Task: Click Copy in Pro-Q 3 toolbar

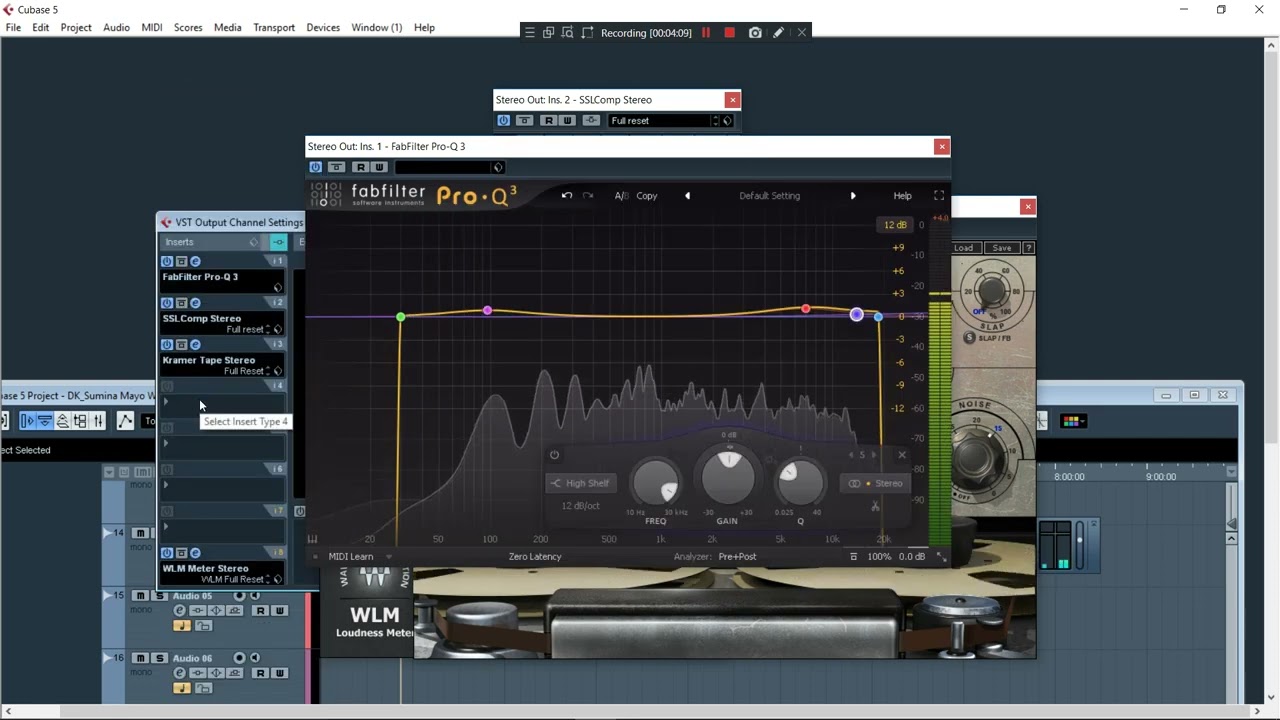Action: 647,196
